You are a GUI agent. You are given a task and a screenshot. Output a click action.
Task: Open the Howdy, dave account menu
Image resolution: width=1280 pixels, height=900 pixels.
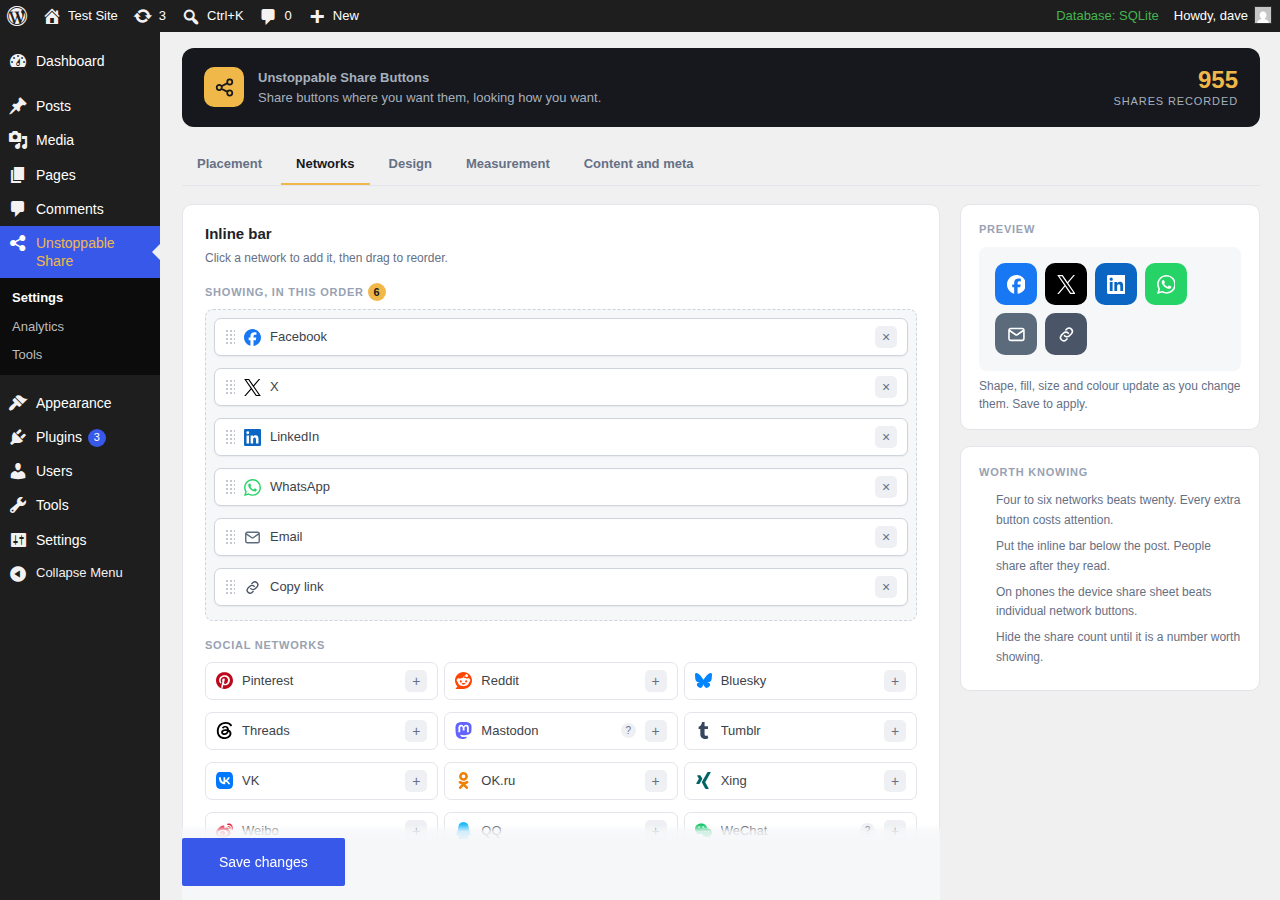point(1222,16)
